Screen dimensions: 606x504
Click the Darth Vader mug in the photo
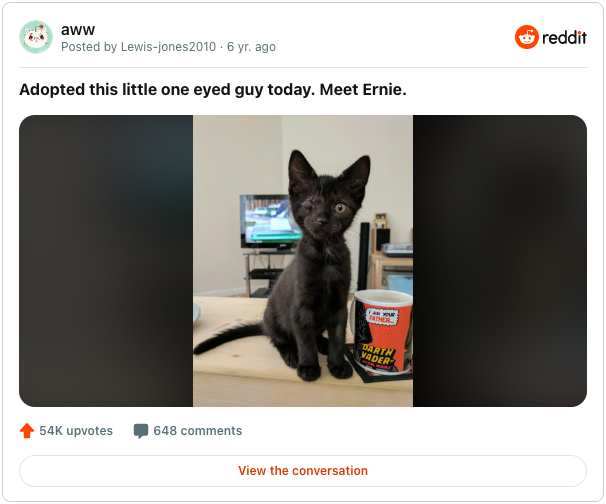point(383,332)
